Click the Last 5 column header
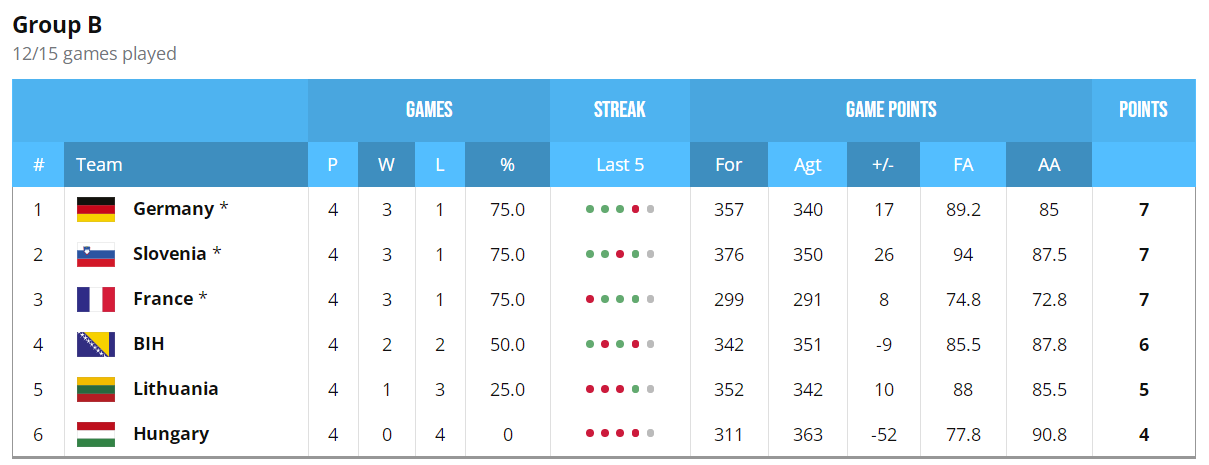 [x=620, y=165]
